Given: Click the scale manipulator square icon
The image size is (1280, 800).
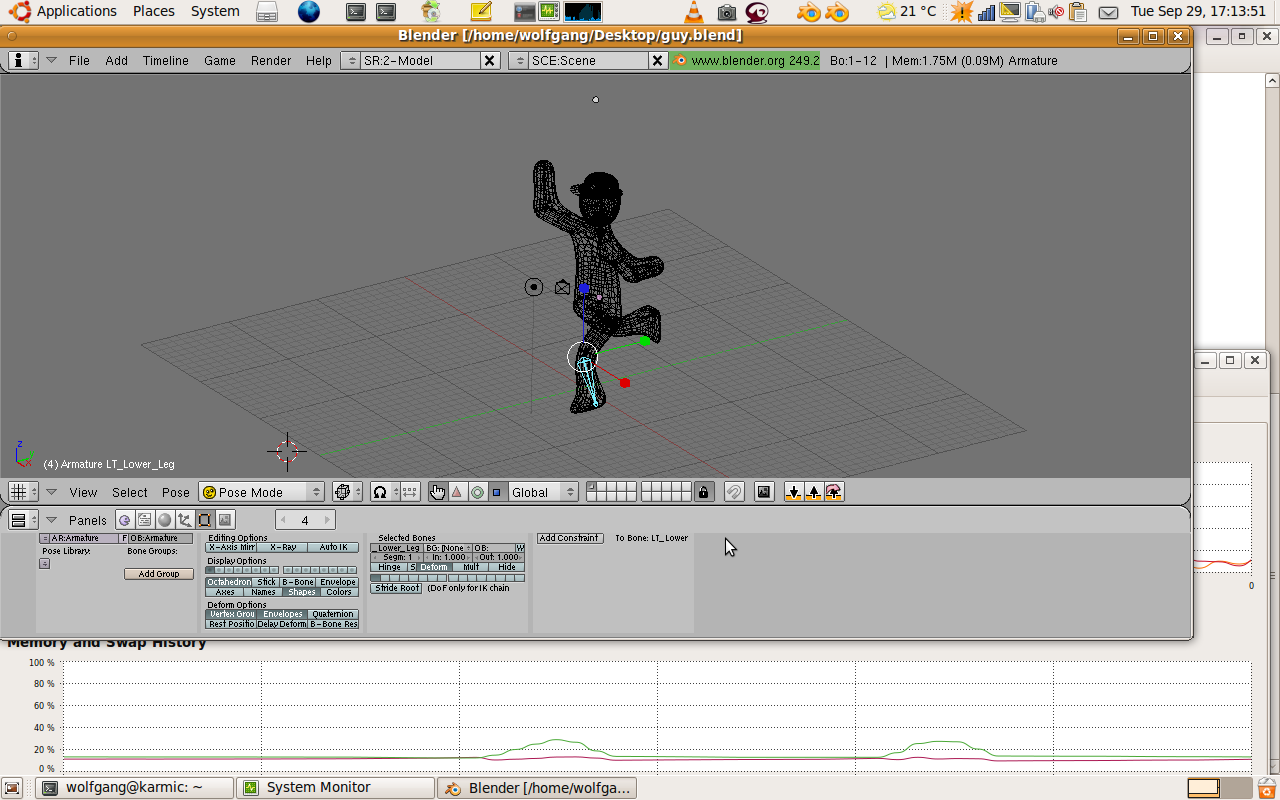Looking at the screenshot, I should [497, 492].
